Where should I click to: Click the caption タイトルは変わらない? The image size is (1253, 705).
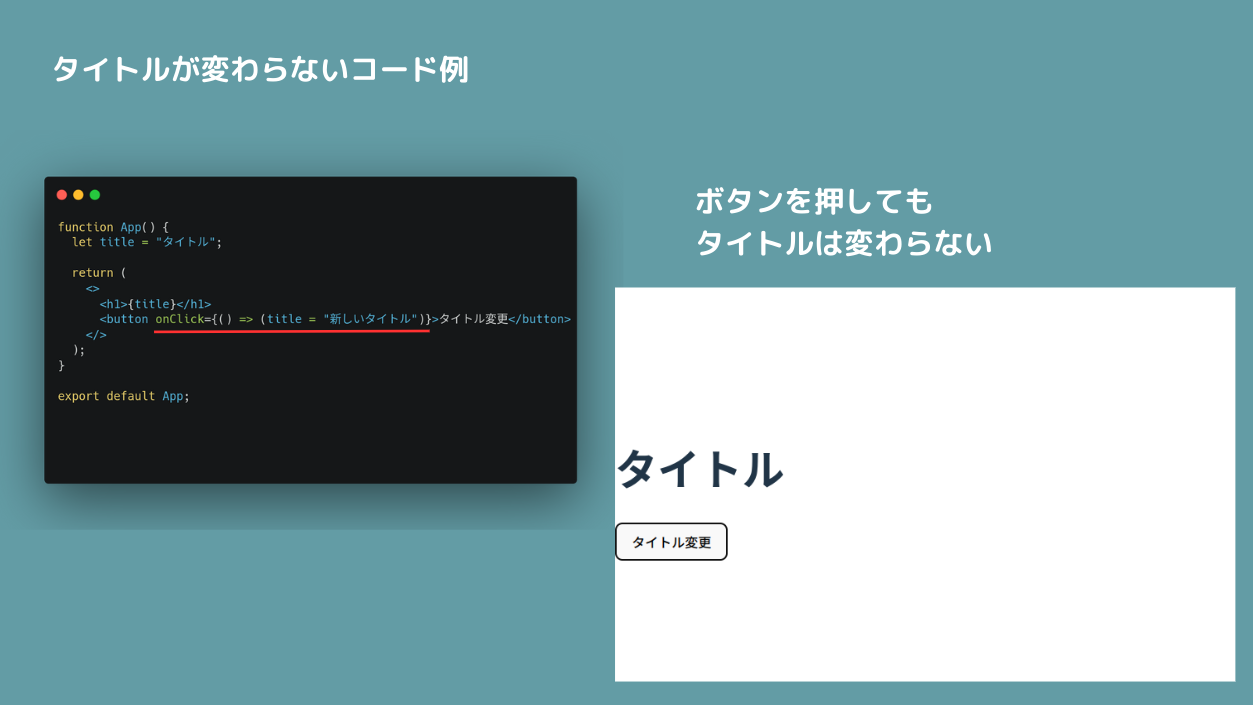pos(844,243)
